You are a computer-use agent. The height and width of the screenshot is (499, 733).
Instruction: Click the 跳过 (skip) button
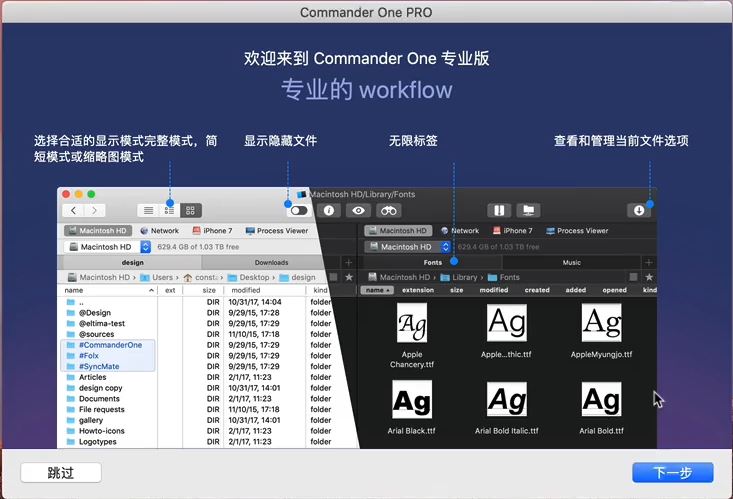(x=61, y=473)
